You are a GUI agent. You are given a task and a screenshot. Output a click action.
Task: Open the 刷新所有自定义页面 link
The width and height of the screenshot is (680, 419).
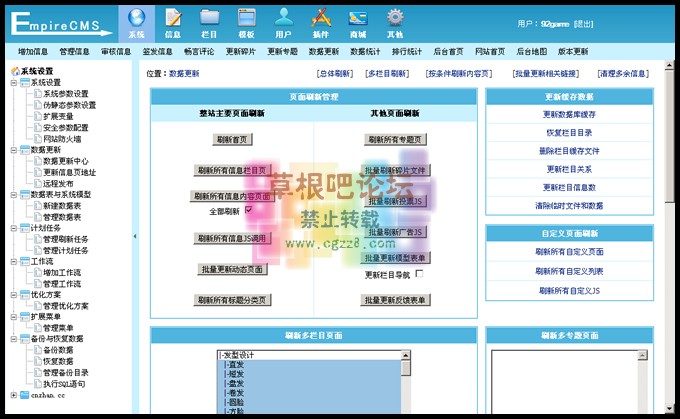[569, 252]
